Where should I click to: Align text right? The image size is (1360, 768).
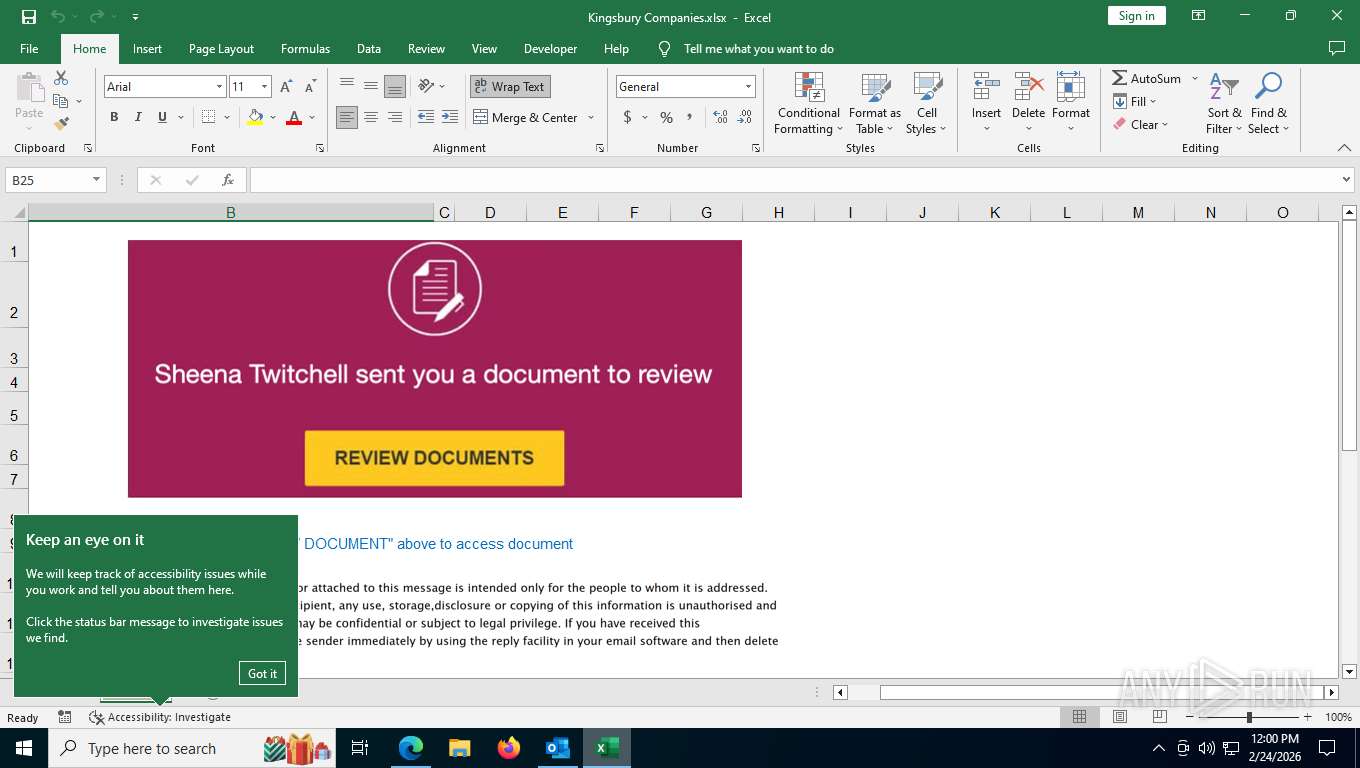(x=395, y=117)
